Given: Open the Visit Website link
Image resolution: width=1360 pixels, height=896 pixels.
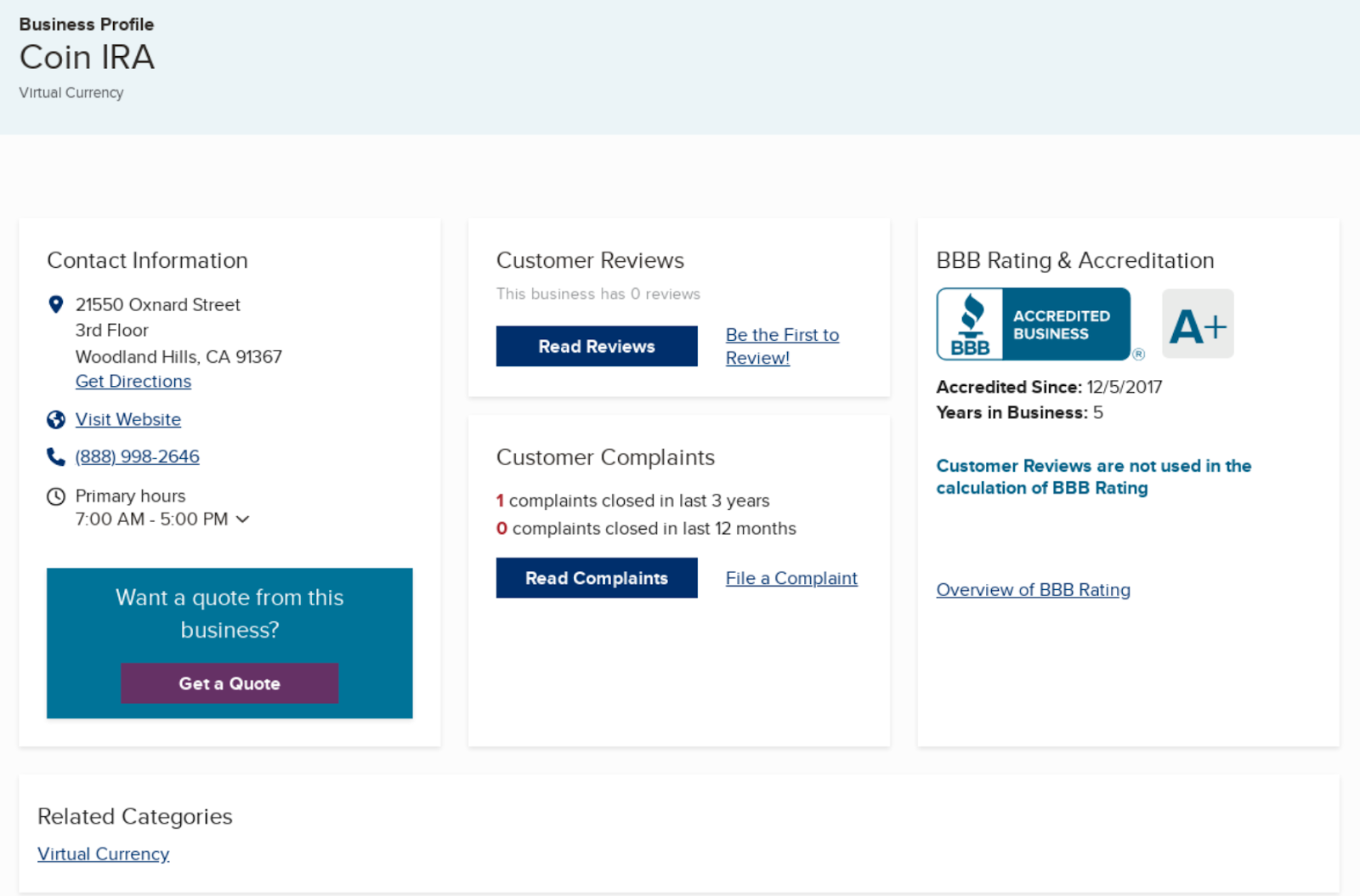Looking at the screenshot, I should click(128, 420).
